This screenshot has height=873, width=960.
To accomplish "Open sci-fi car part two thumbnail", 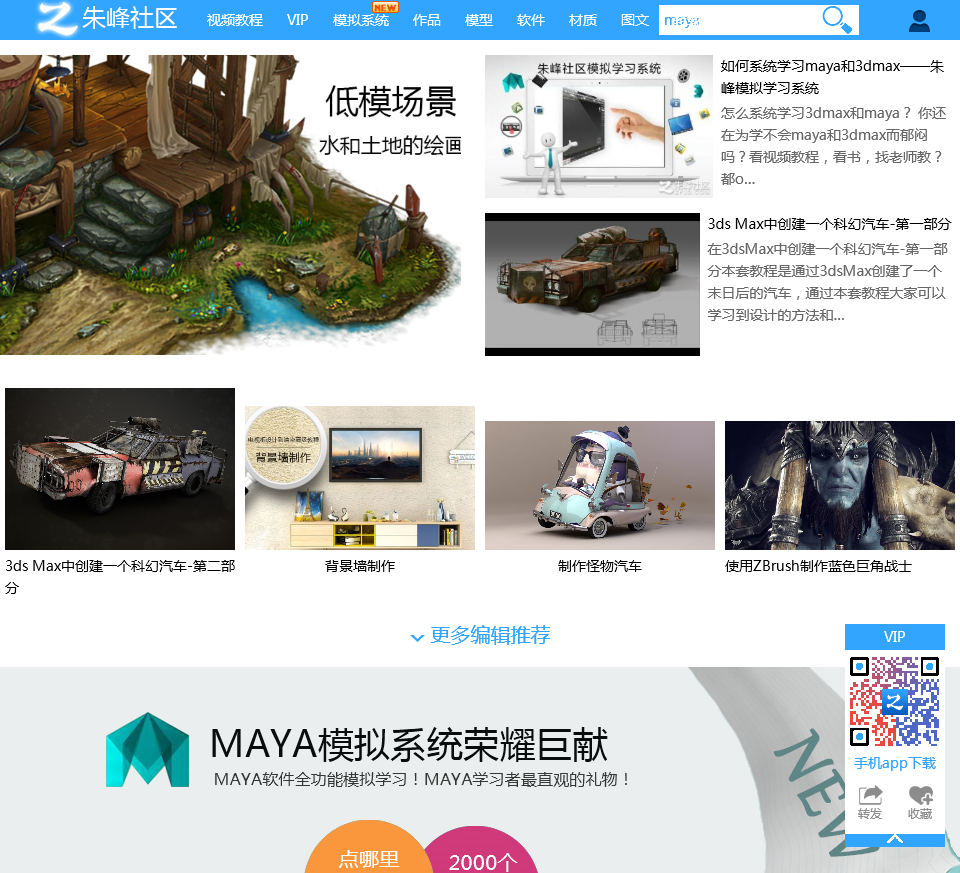I will pyautogui.click(x=120, y=469).
